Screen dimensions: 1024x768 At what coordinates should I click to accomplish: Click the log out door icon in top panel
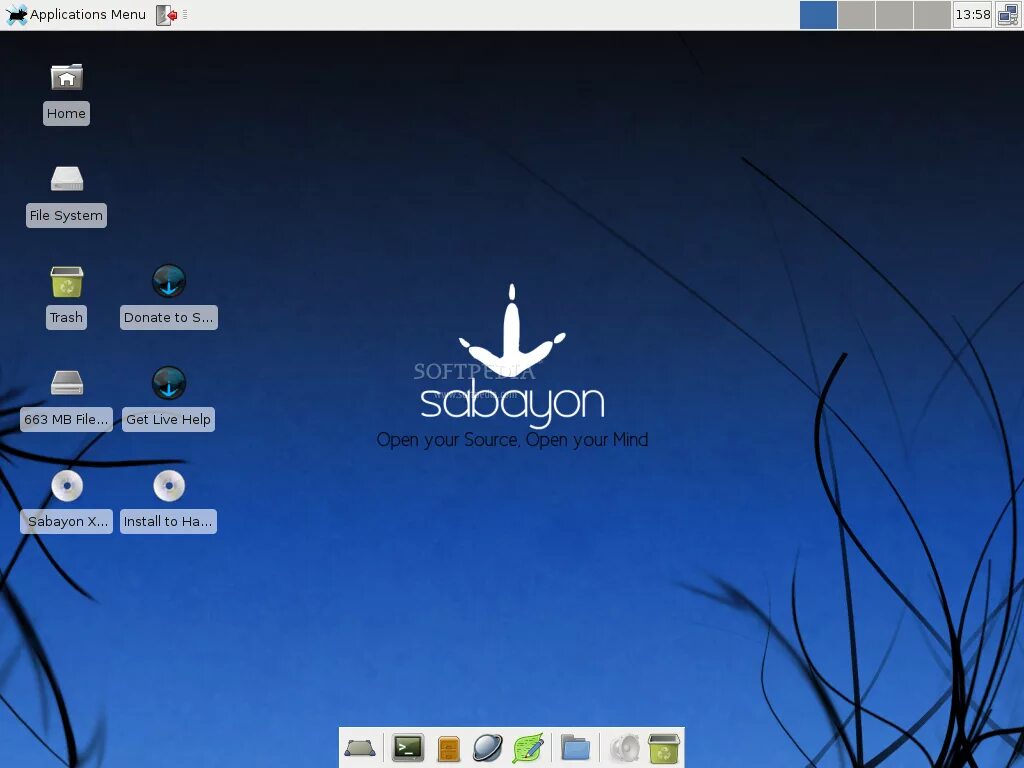[x=167, y=14]
